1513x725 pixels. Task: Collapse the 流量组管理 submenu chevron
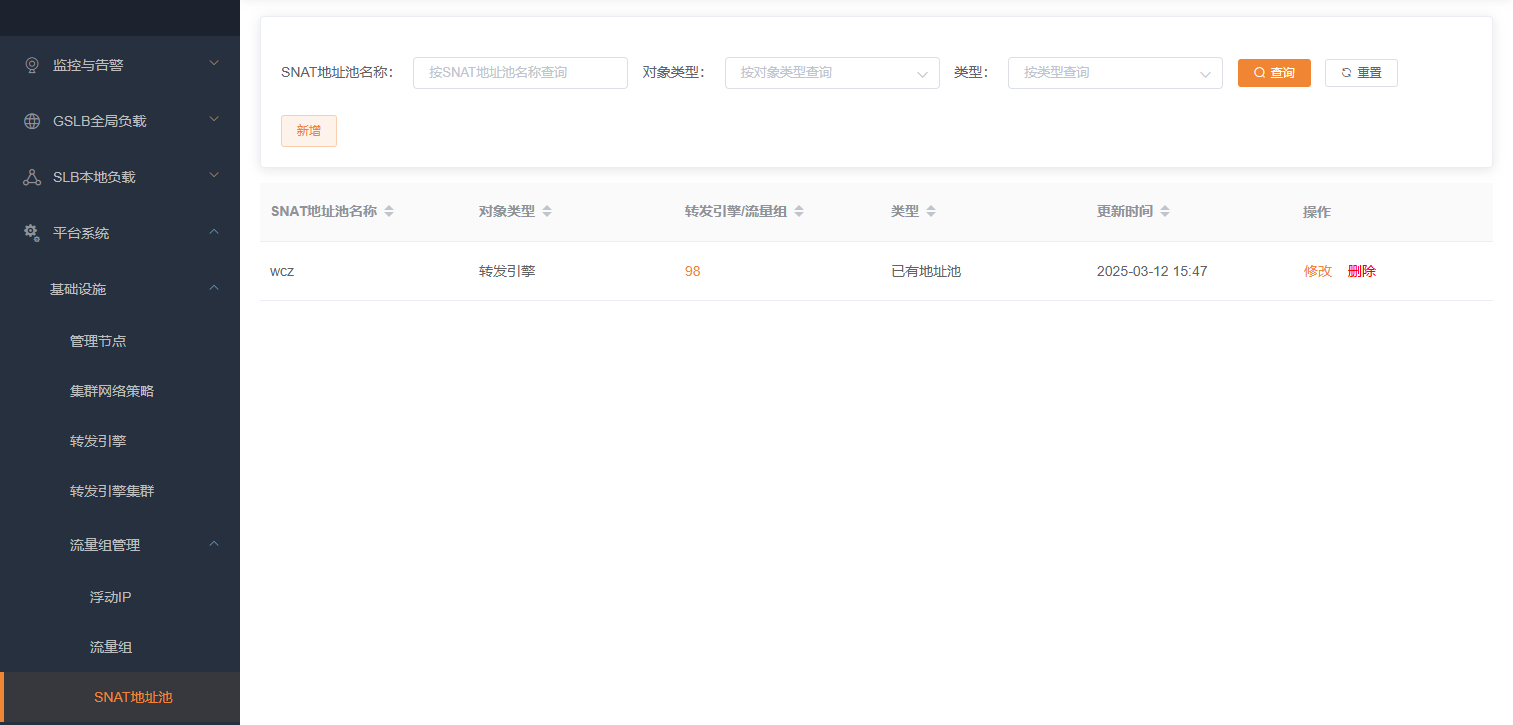213,545
